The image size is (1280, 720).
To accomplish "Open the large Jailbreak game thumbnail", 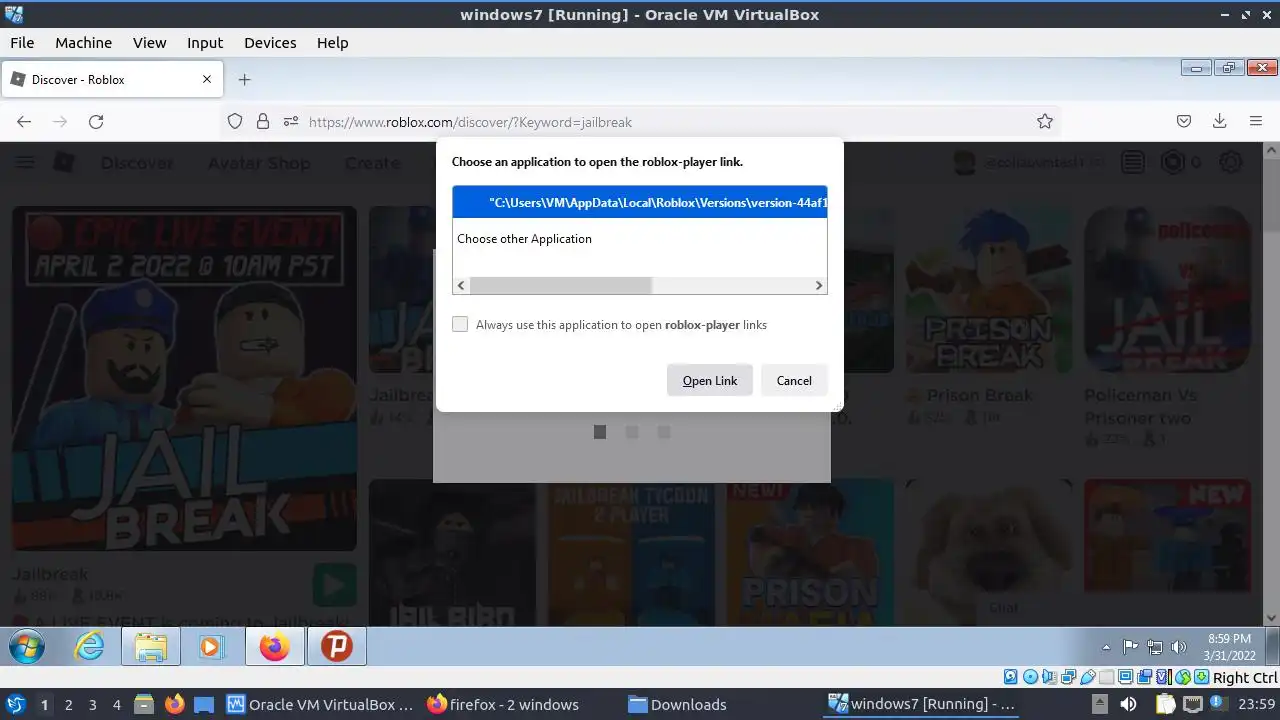I will 184,378.
